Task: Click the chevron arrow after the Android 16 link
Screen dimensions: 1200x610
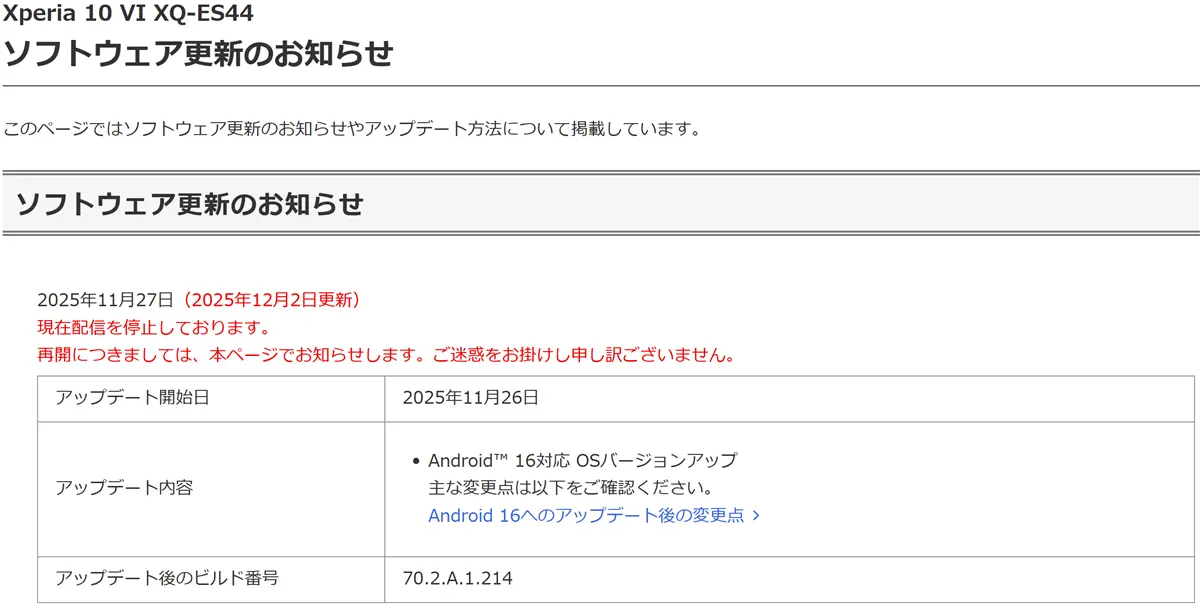Action: 756,516
